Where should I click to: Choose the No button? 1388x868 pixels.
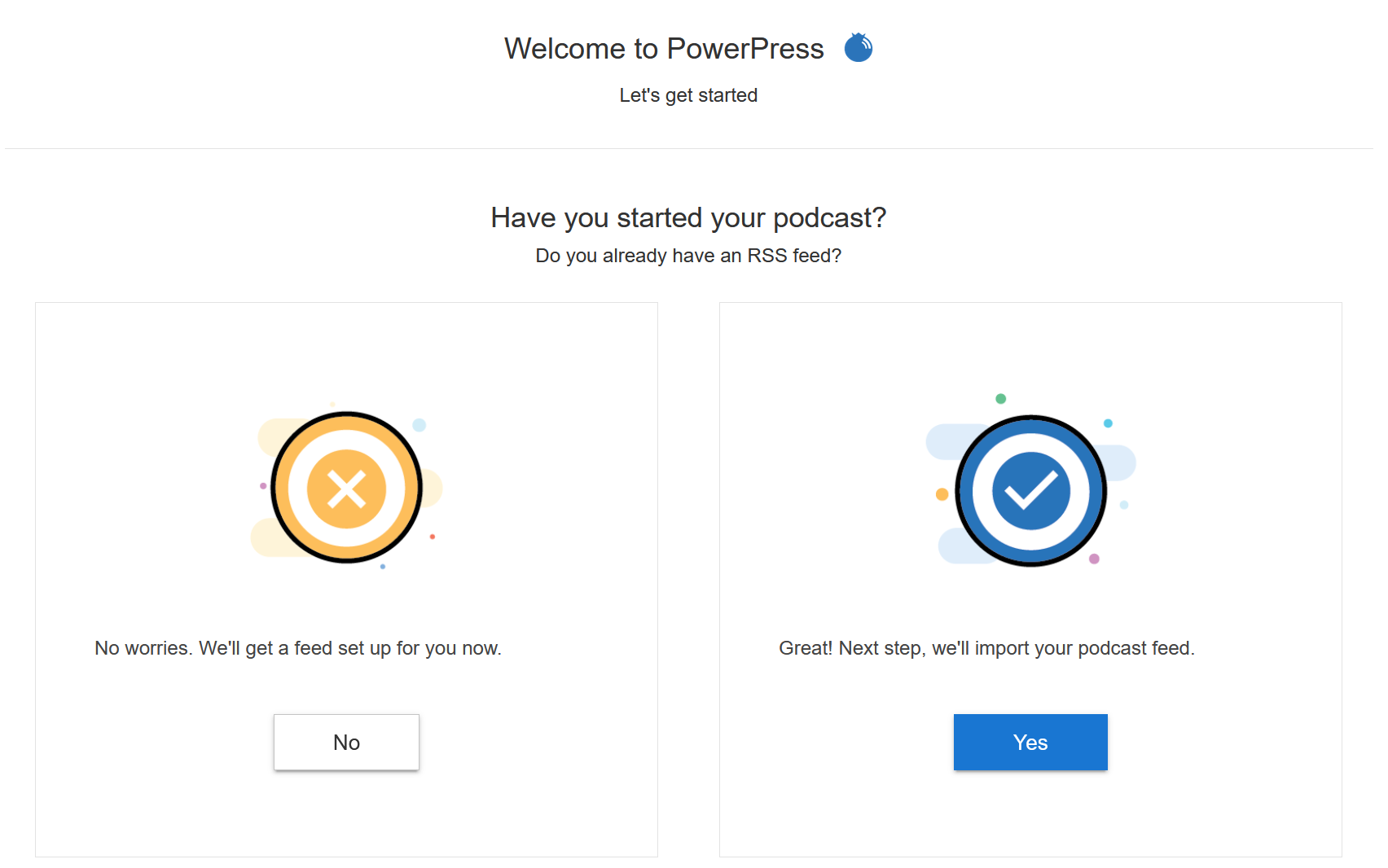tap(346, 742)
